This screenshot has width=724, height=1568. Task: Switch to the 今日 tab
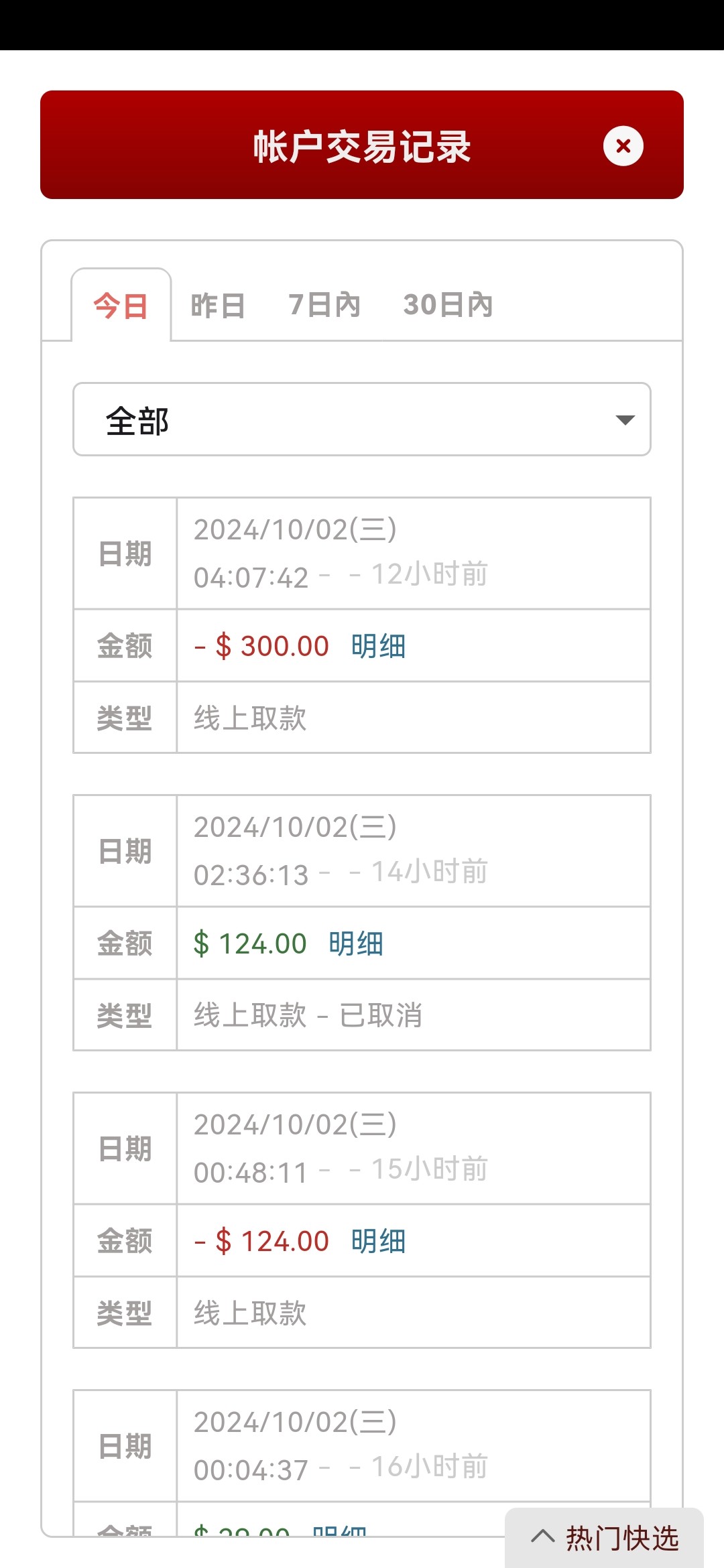coord(121,306)
